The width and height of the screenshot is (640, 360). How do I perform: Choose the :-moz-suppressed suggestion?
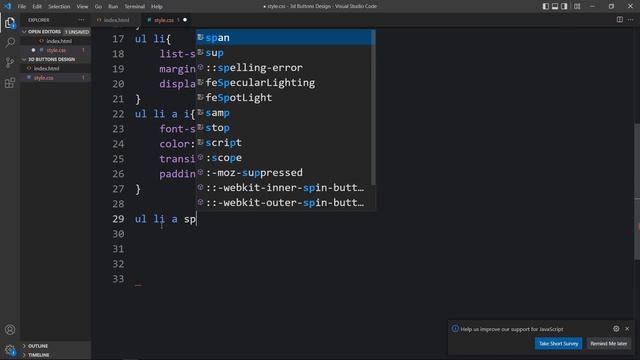click(284, 173)
